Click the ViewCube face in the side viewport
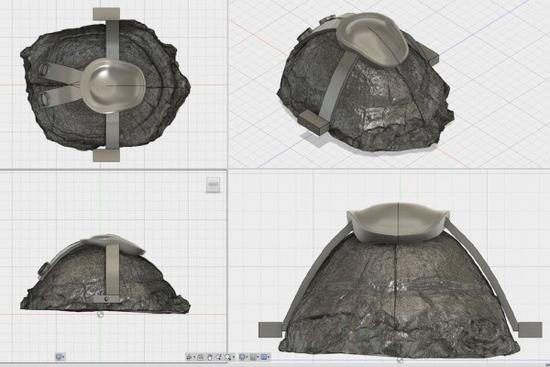 coord(213,185)
